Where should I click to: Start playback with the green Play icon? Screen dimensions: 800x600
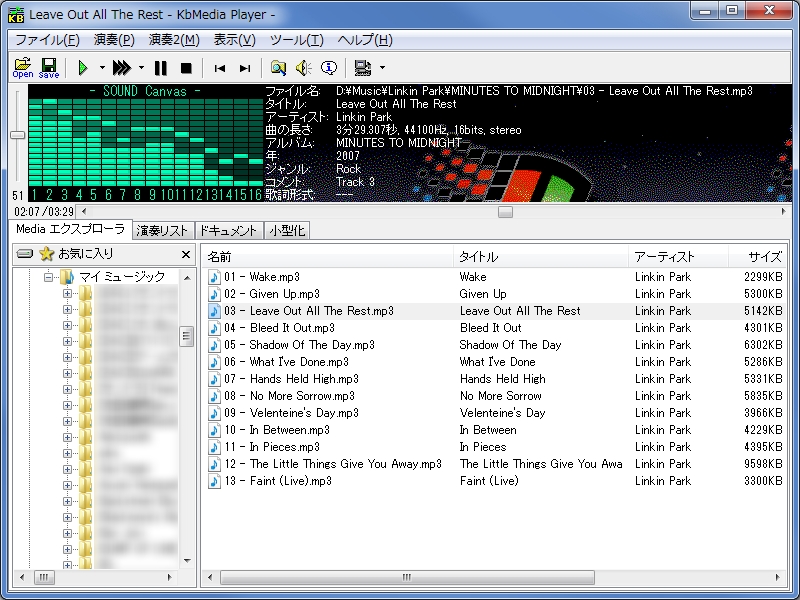[x=82, y=68]
